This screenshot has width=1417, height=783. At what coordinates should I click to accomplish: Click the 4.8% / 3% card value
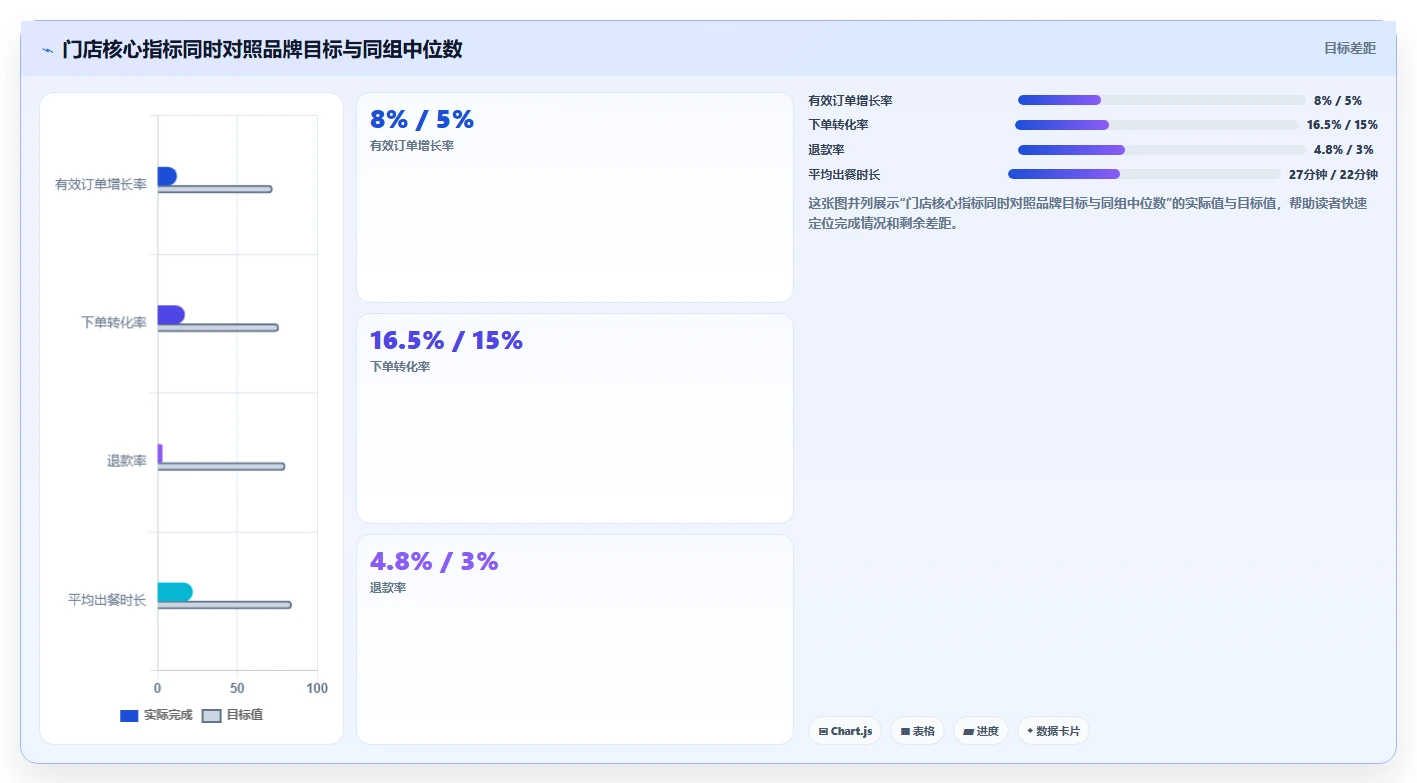[x=434, y=562]
